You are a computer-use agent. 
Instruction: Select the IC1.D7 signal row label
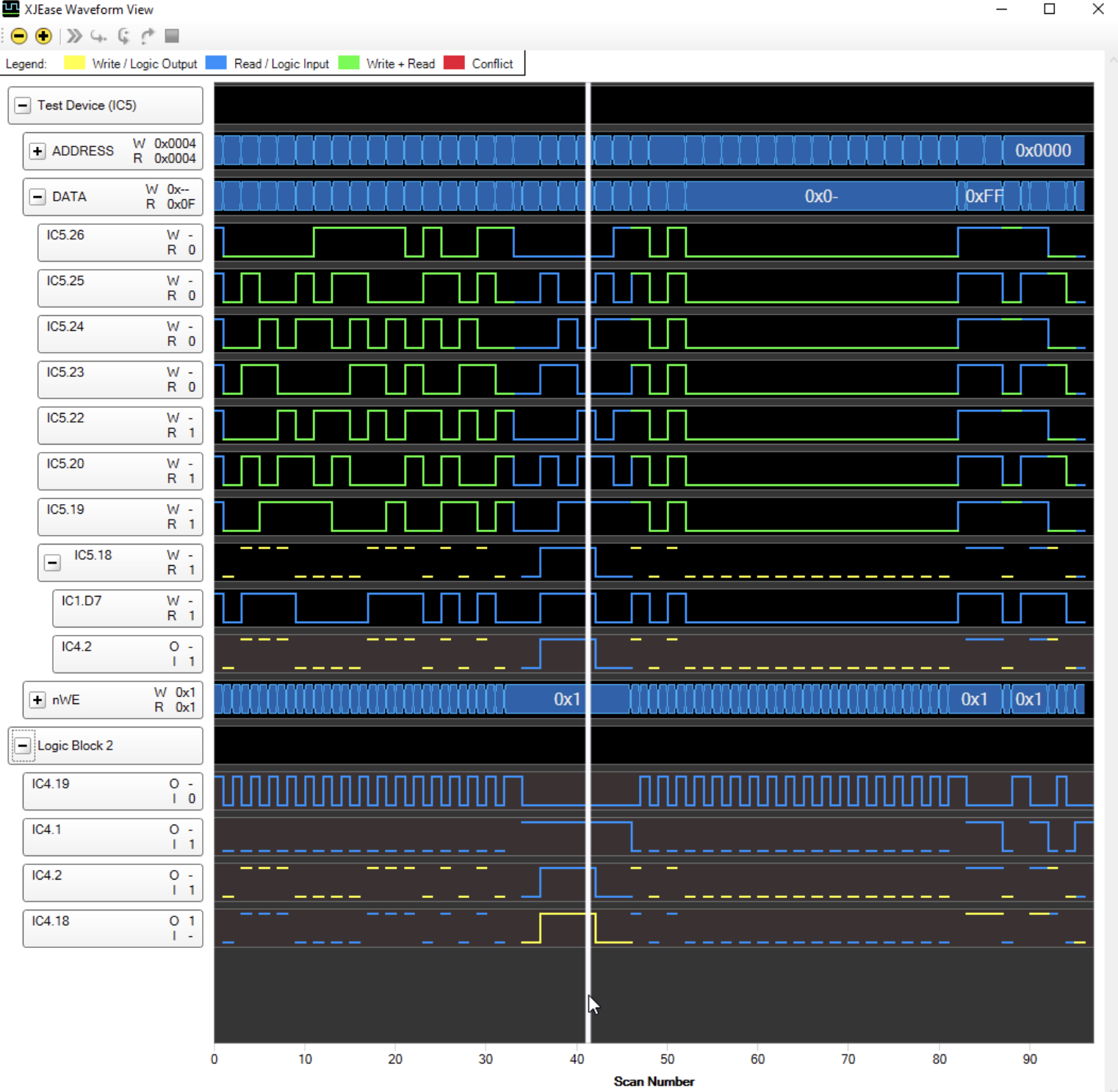(82, 601)
